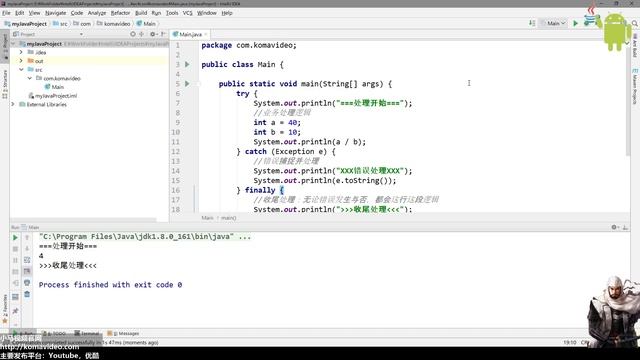Image resolution: width=640 pixels, height=360 pixels.
Task: Open the File menu
Action: pyautogui.click(x=6, y=13)
